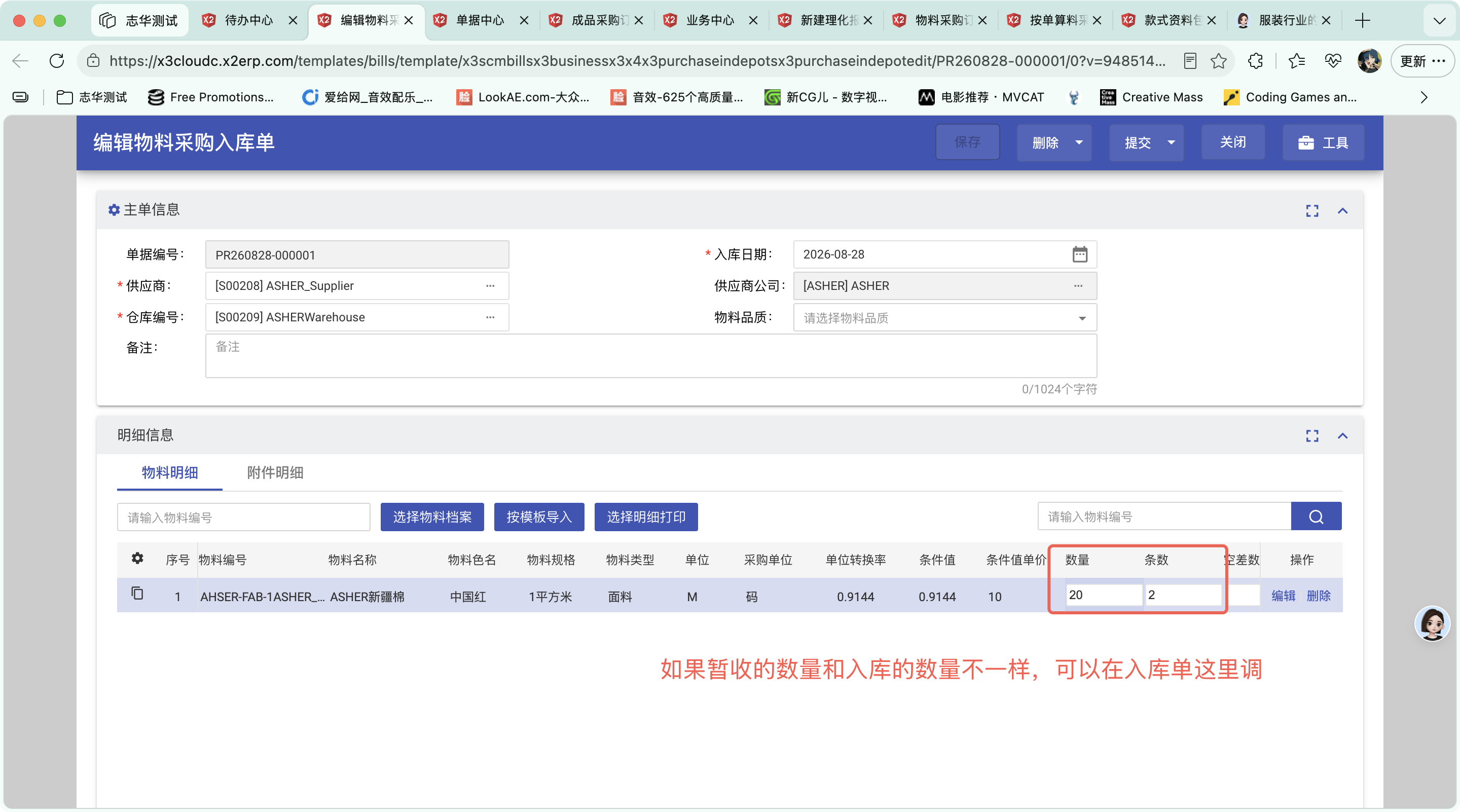Search materials with the magnifier button
1460x812 pixels.
(1316, 516)
